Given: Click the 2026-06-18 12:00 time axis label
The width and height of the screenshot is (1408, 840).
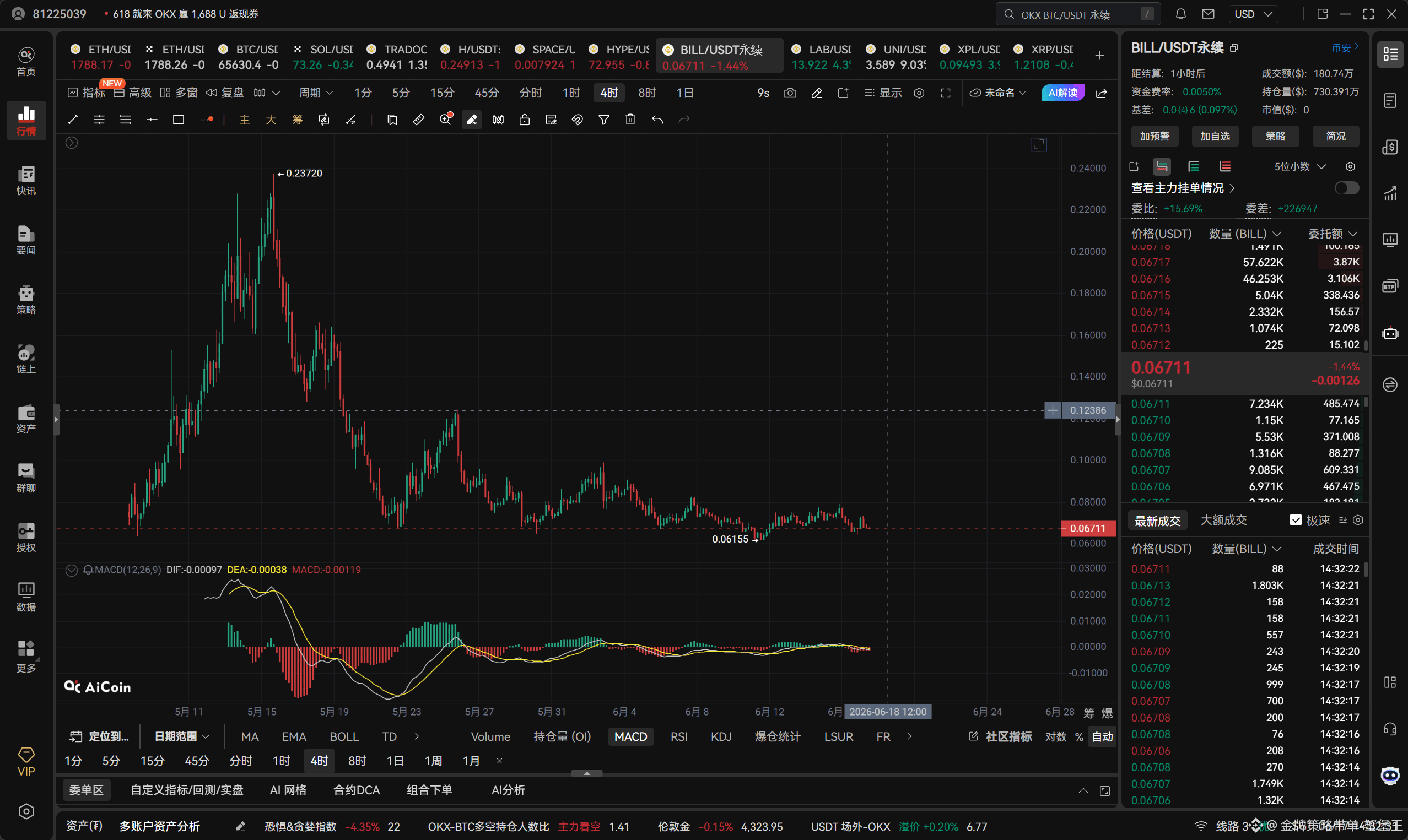Looking at the screenshot, I should pos(887,712).
